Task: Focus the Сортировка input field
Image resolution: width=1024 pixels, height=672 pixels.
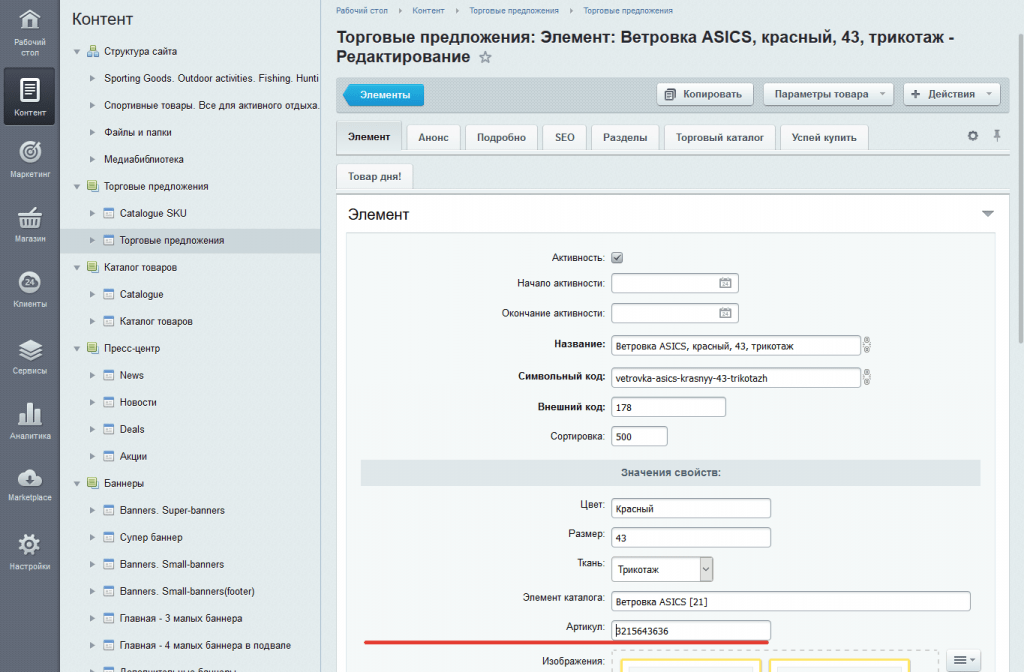Action: pos(639,436)
